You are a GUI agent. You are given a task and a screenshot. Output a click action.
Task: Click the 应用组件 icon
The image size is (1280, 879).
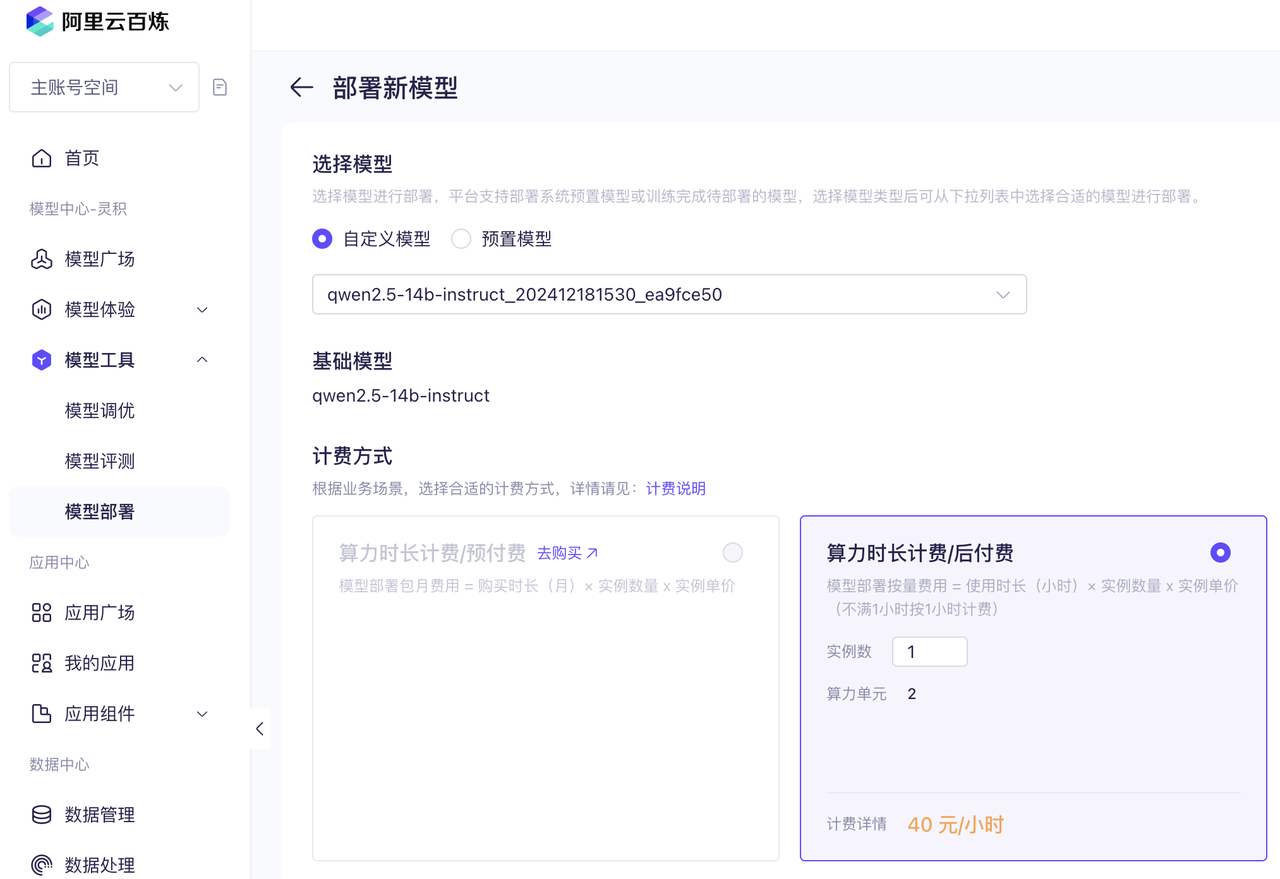pos(41,714)
